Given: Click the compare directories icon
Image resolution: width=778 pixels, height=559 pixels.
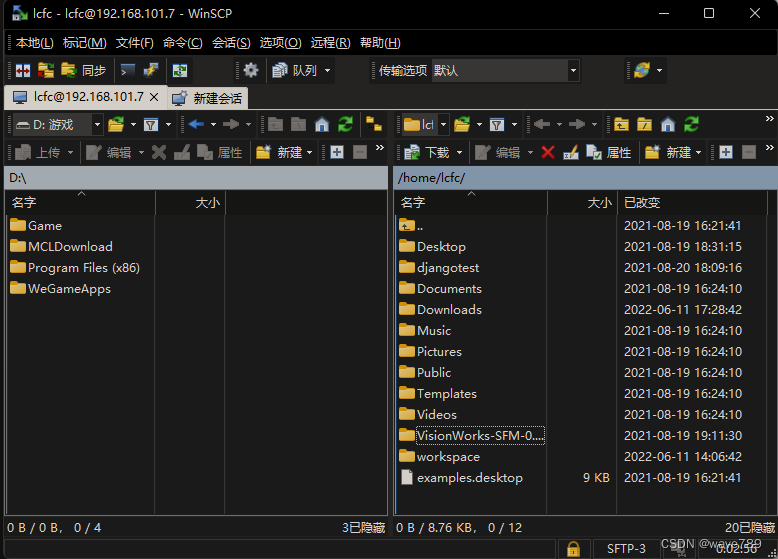Looking at the screenshot, I should [x=46, y=70].
